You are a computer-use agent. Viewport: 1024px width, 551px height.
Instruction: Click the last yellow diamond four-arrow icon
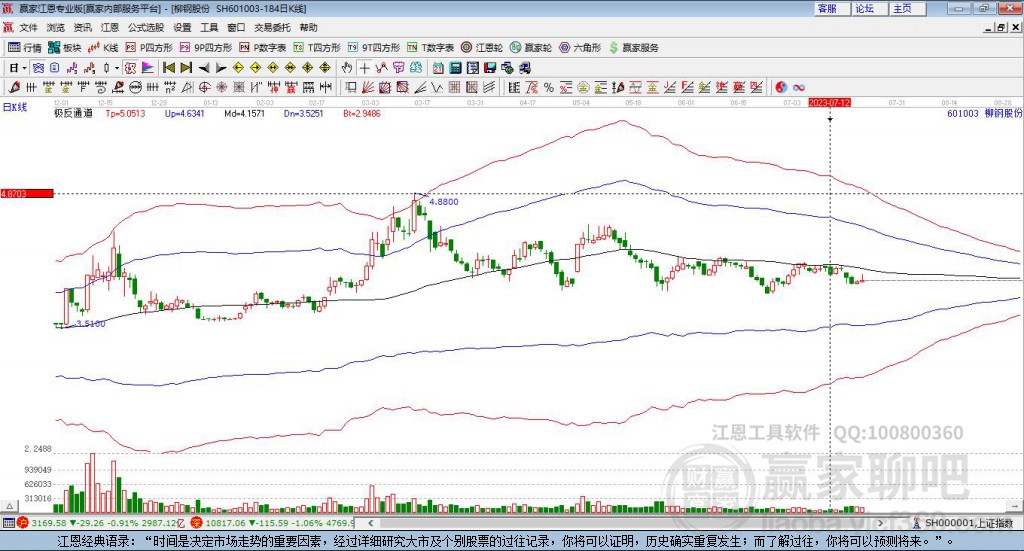pyautogui.click(x=325, y=68)
